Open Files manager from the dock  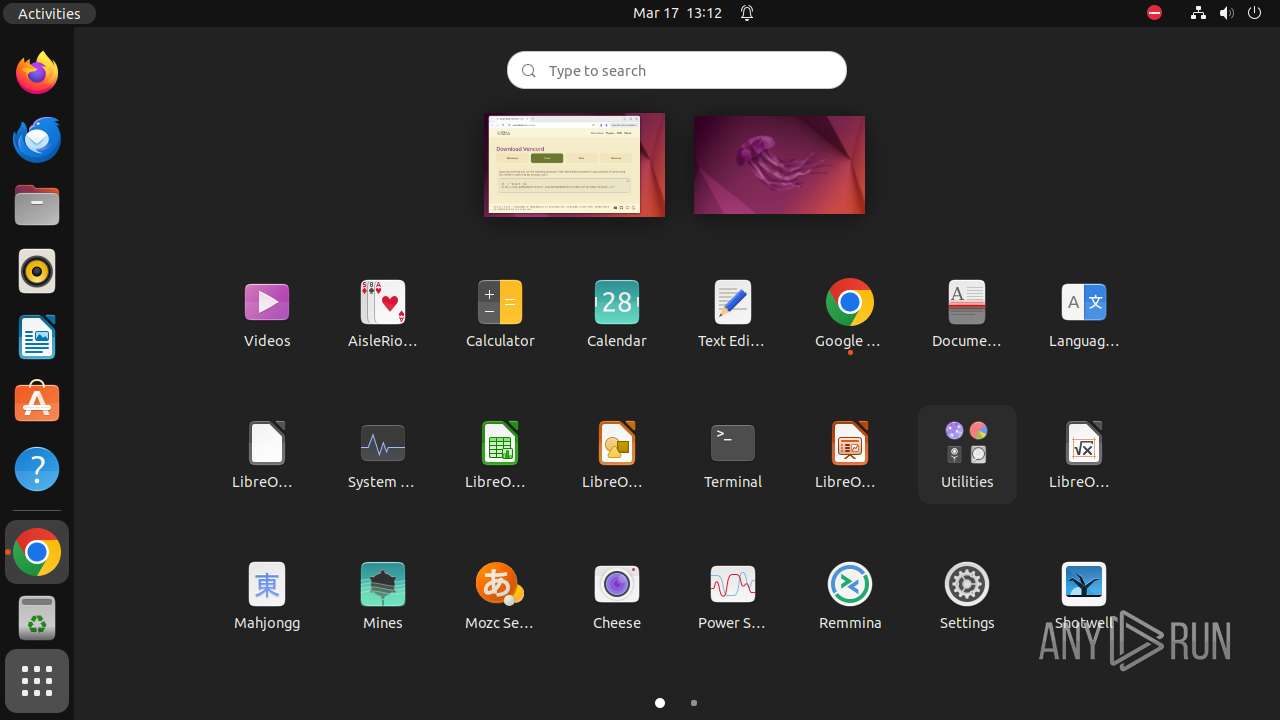point(37,205)
